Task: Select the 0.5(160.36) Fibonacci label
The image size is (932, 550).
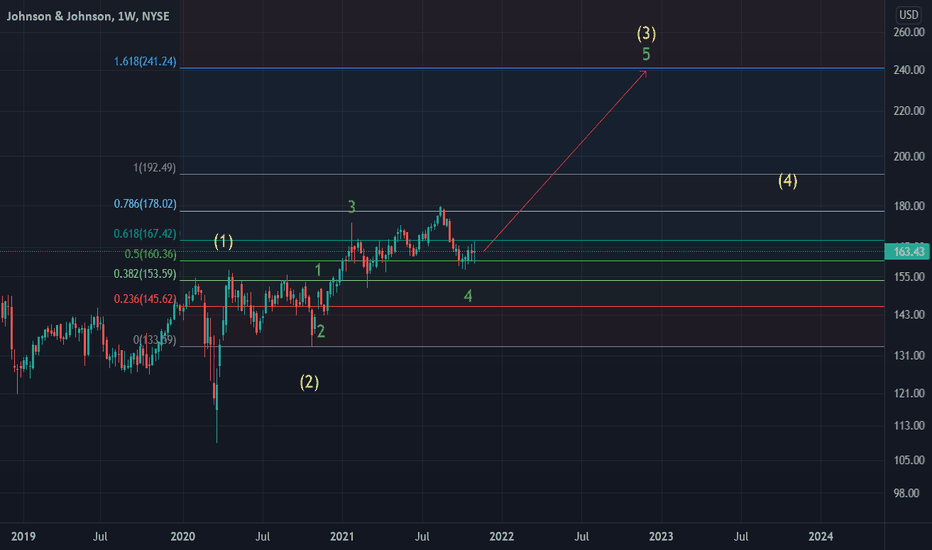Action: click(x=150, y=254)
